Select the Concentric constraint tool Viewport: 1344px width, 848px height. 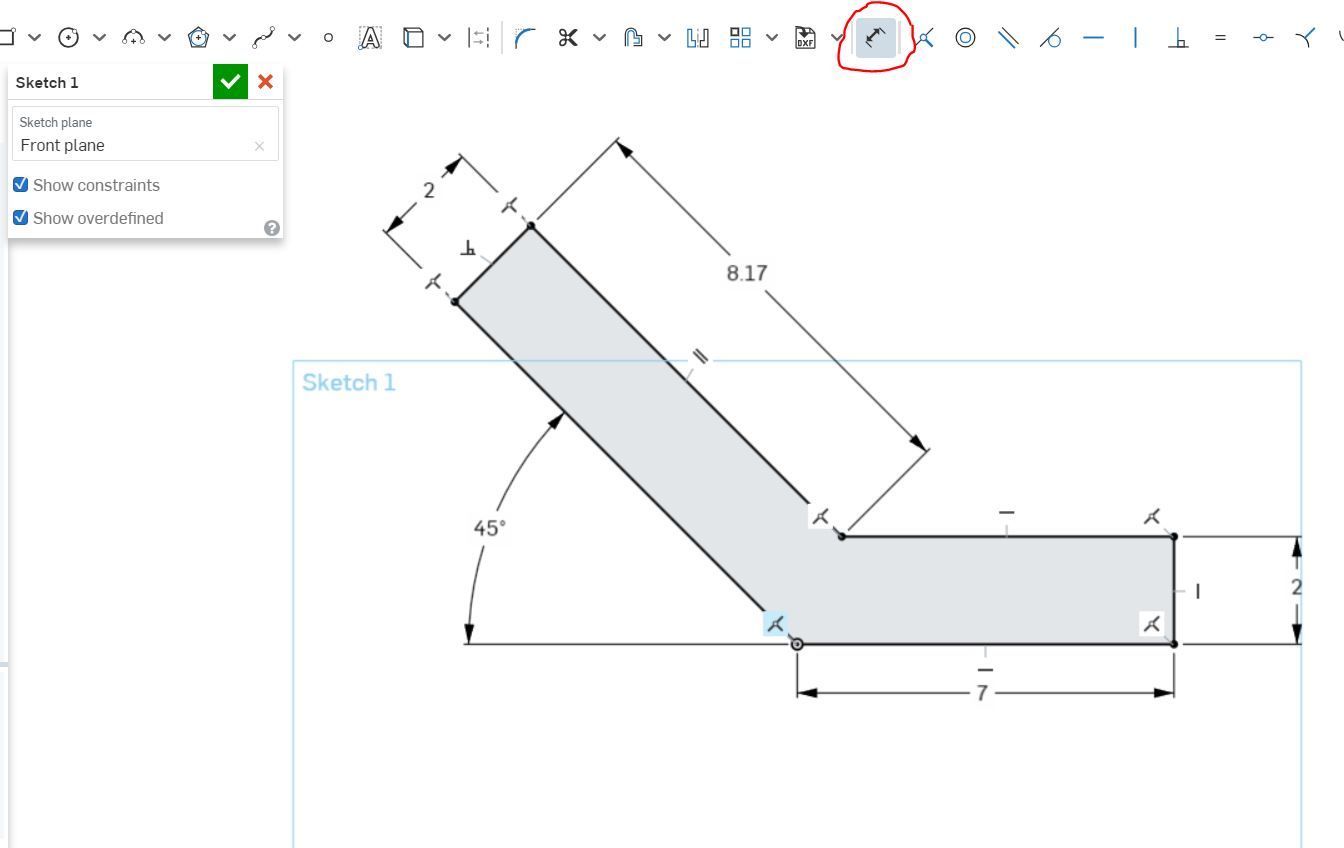964,37
